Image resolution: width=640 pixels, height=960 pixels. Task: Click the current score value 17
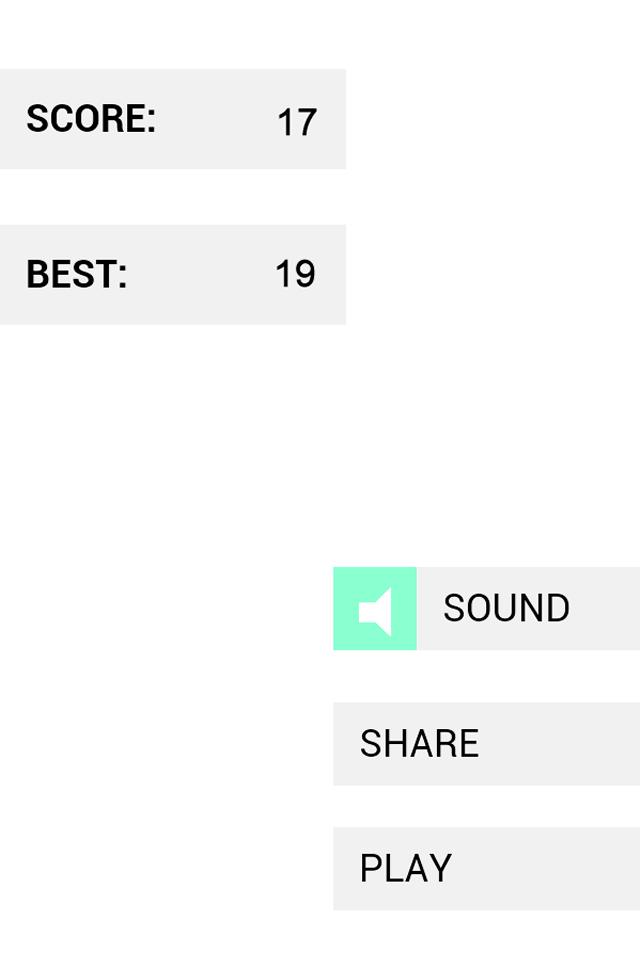coord(296,122)
